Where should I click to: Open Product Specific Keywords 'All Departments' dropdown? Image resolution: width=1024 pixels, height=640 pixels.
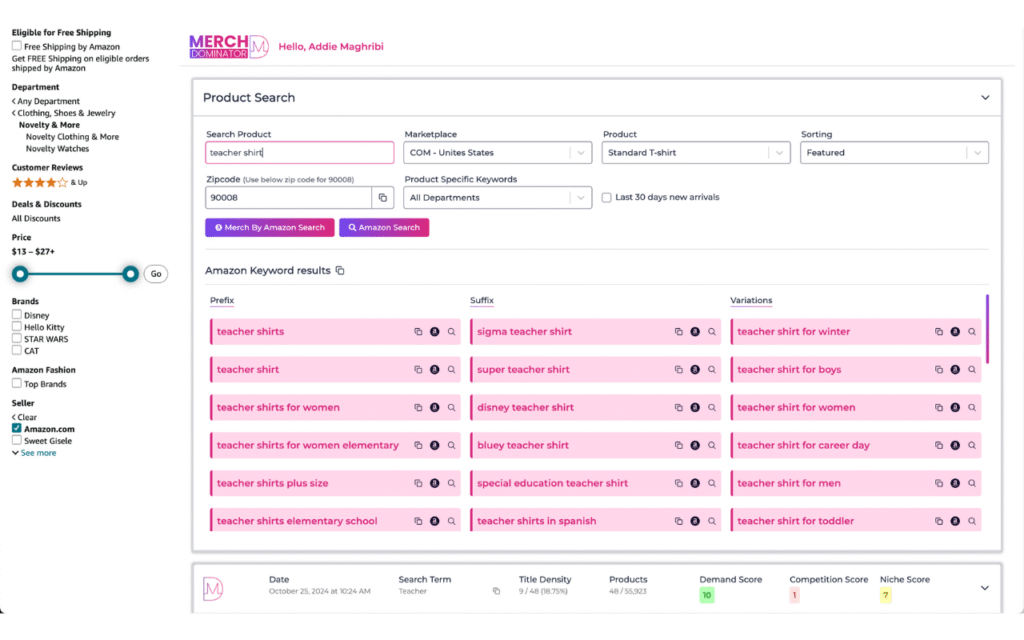(498, 197)
